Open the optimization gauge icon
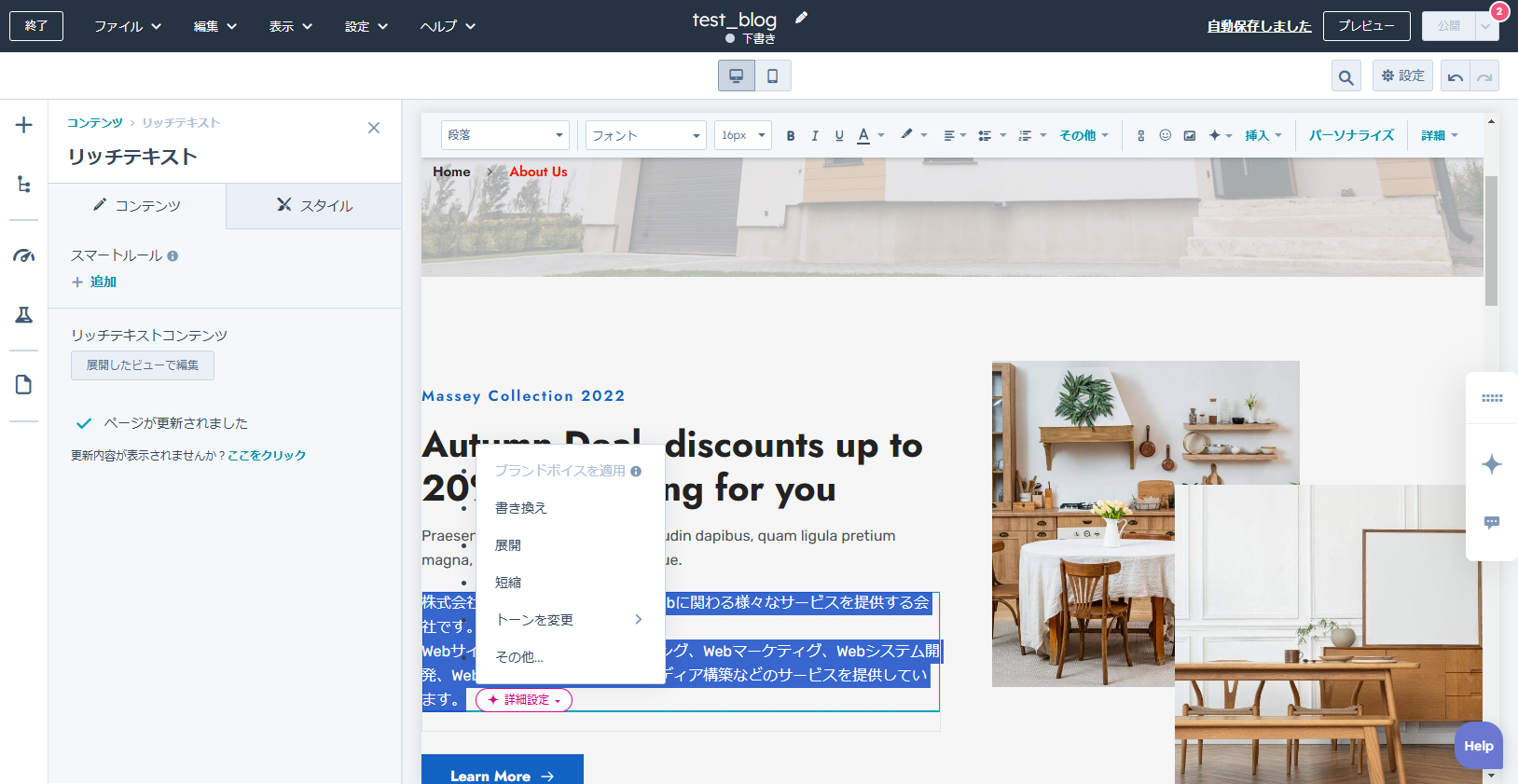The width and height of the screenshot is (1518, 784). click(24, 255)
